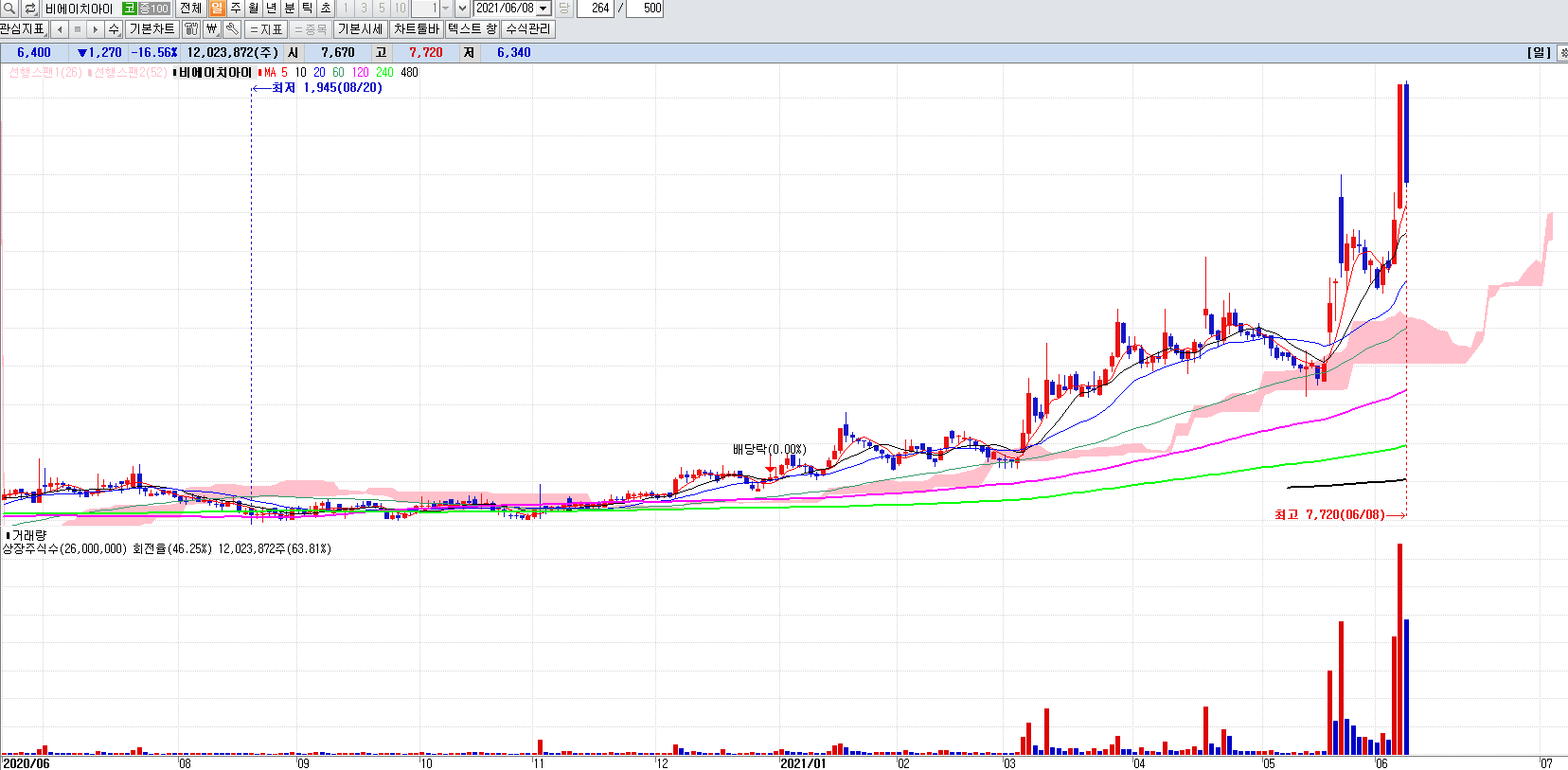The height and width of the screenshot is (770, 1568).
Task: Open the wrench configuration icon
Action: tap(231, 29)
